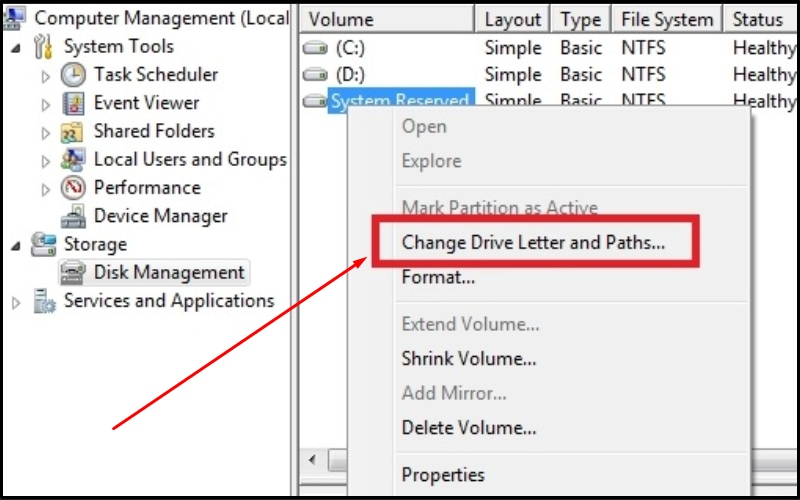Sort by the File System column header
Screen dimensions: 800x500
667,19
